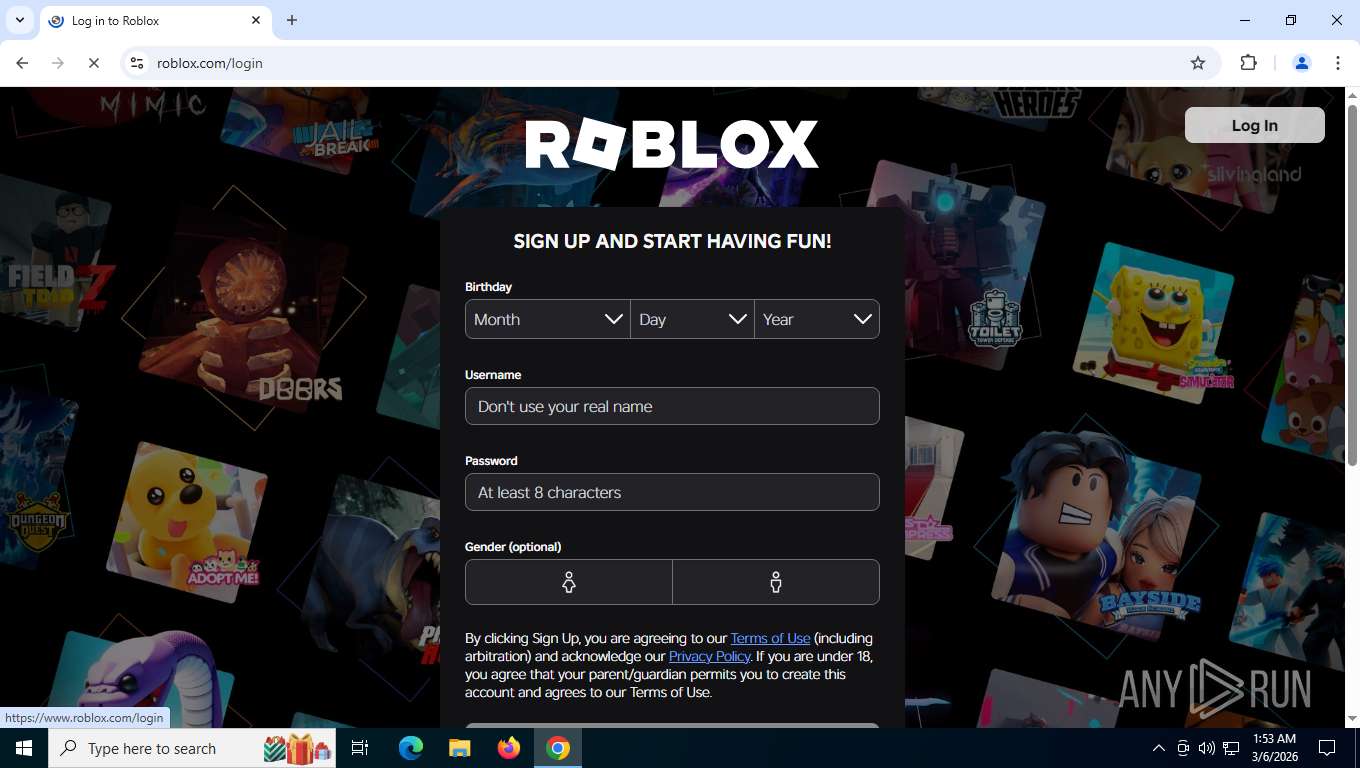Switch to Chrome on the taskbar
This screenshot has width=1360, height=768.
[558, 748]
